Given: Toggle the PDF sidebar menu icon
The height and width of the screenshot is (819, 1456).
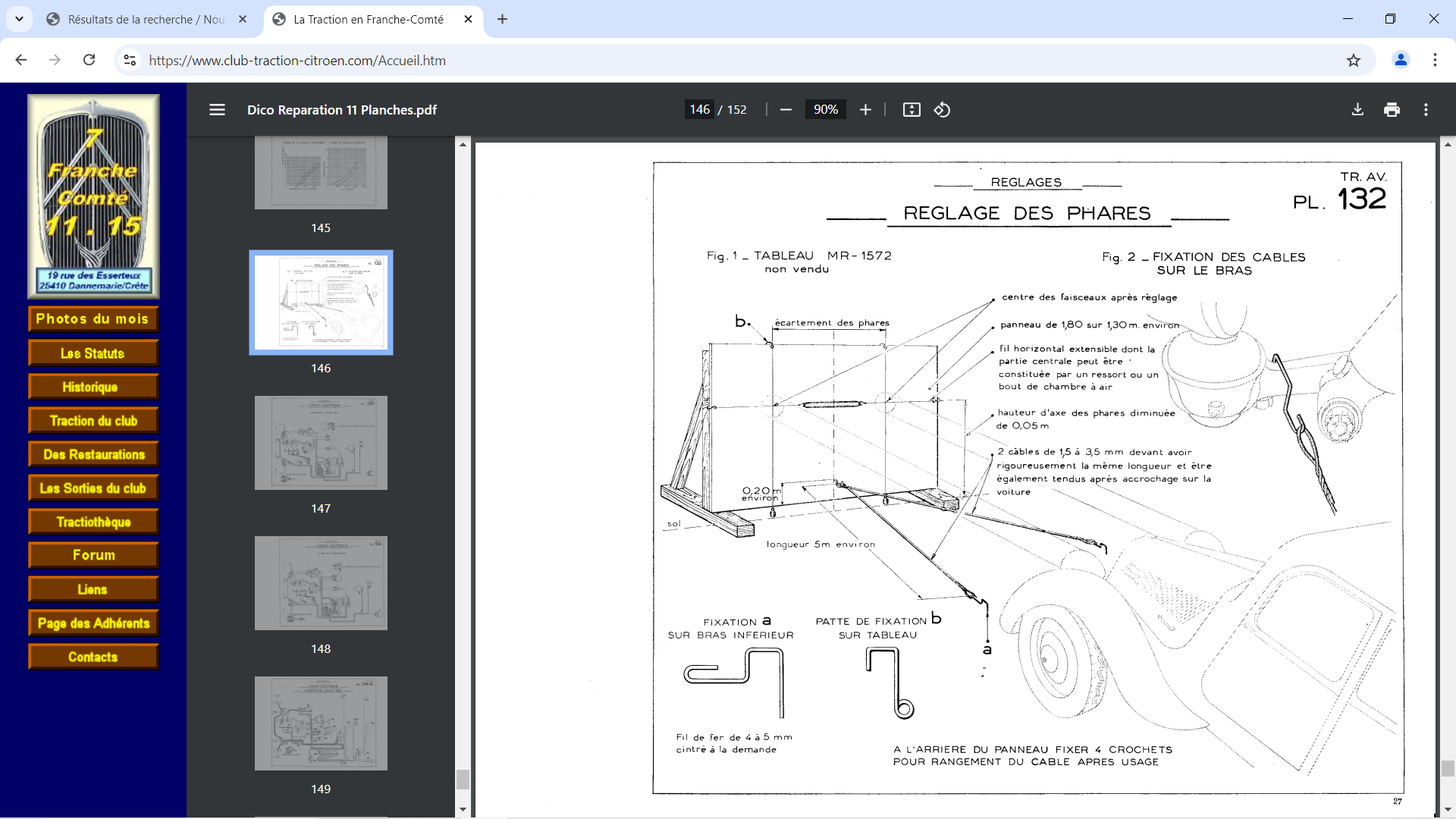Looking at the screenshot, I should click(x=217, y=110).
